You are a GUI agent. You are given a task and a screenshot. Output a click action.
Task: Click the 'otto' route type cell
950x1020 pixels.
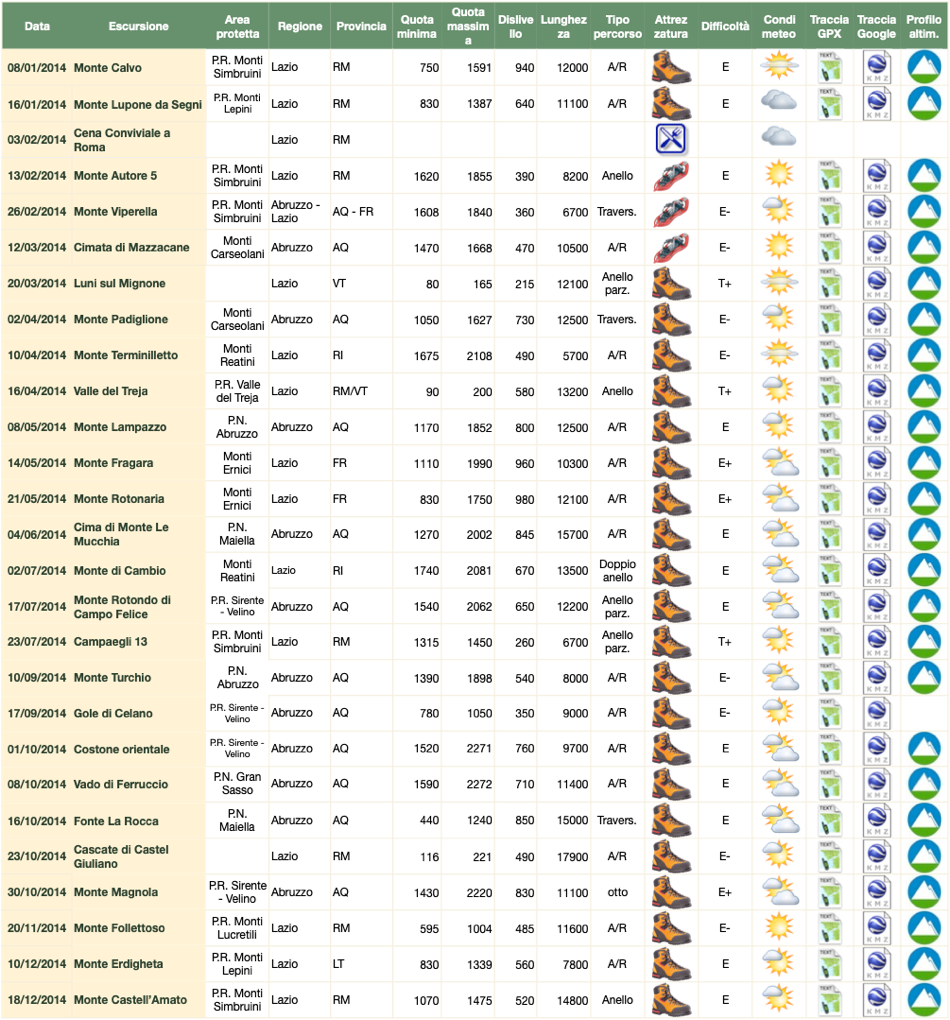point(618,892)
